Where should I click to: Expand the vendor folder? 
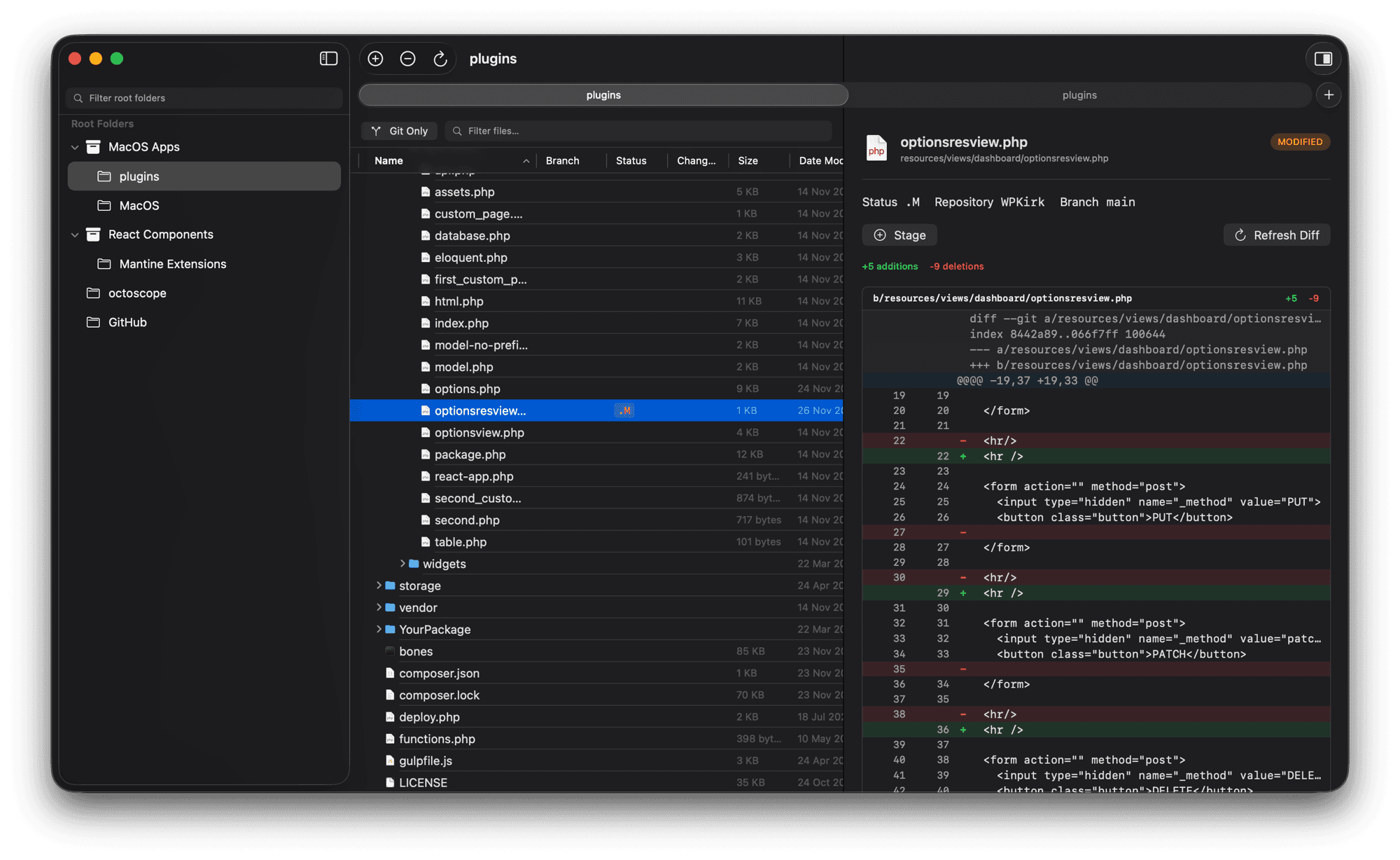[379, 606]
